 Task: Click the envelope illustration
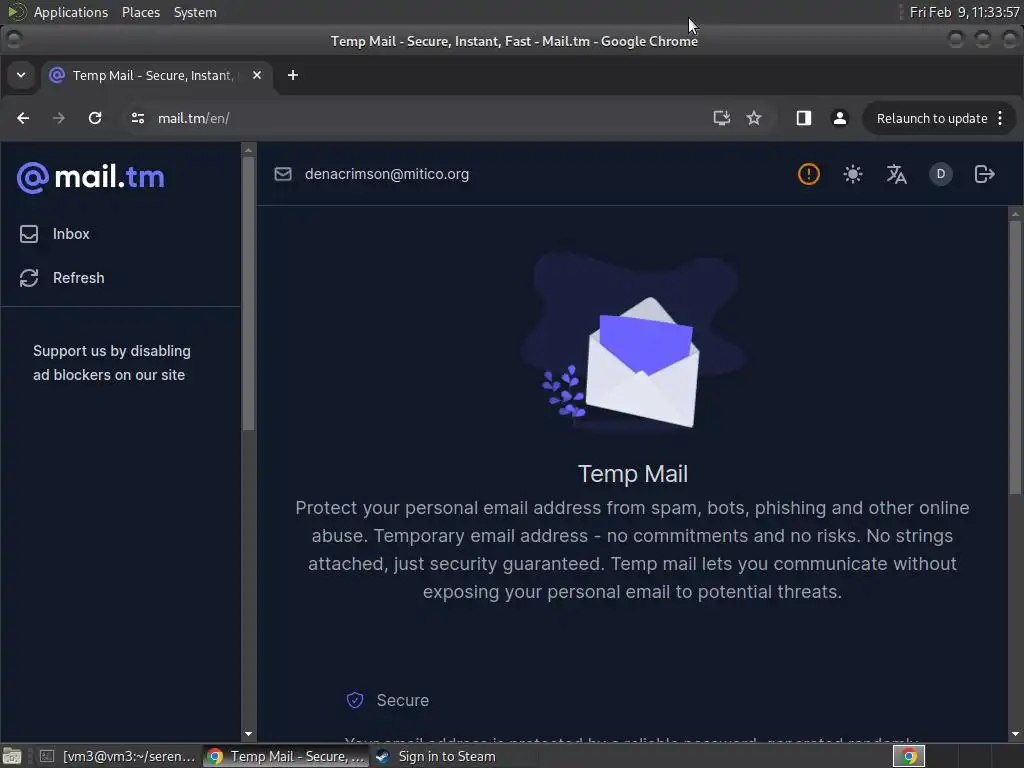pyautogui.click(x=632, y=344)
